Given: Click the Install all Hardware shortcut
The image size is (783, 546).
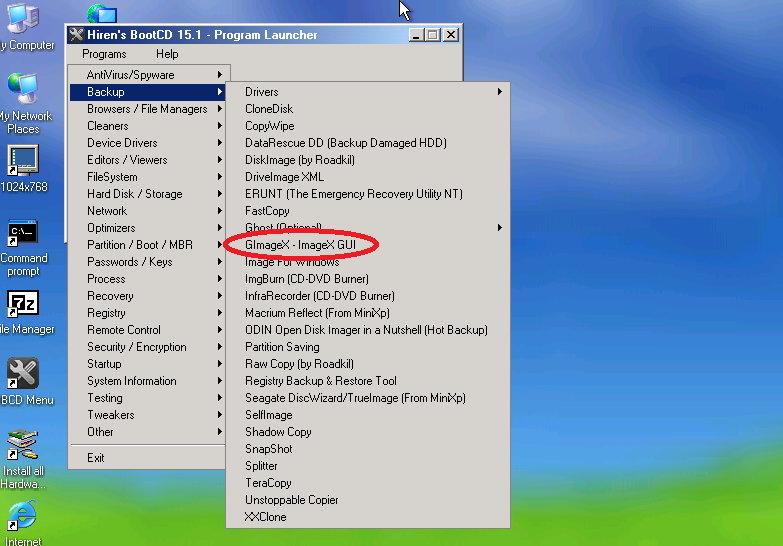Looking at the screenshot, I should (23, 445).
